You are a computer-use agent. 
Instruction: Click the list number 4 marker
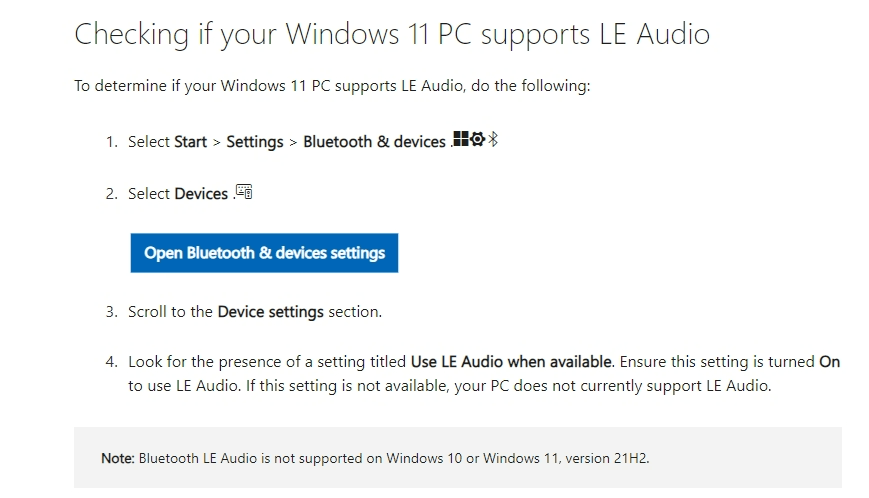point(111,362)
